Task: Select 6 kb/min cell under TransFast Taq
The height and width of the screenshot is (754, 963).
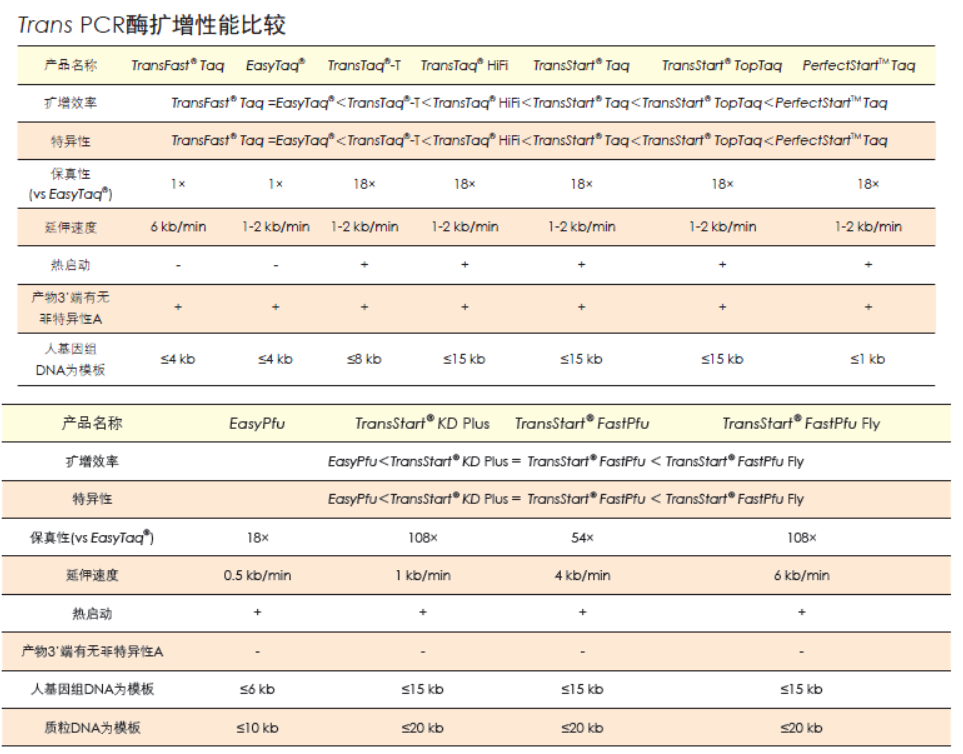Action: pos(178,227)
